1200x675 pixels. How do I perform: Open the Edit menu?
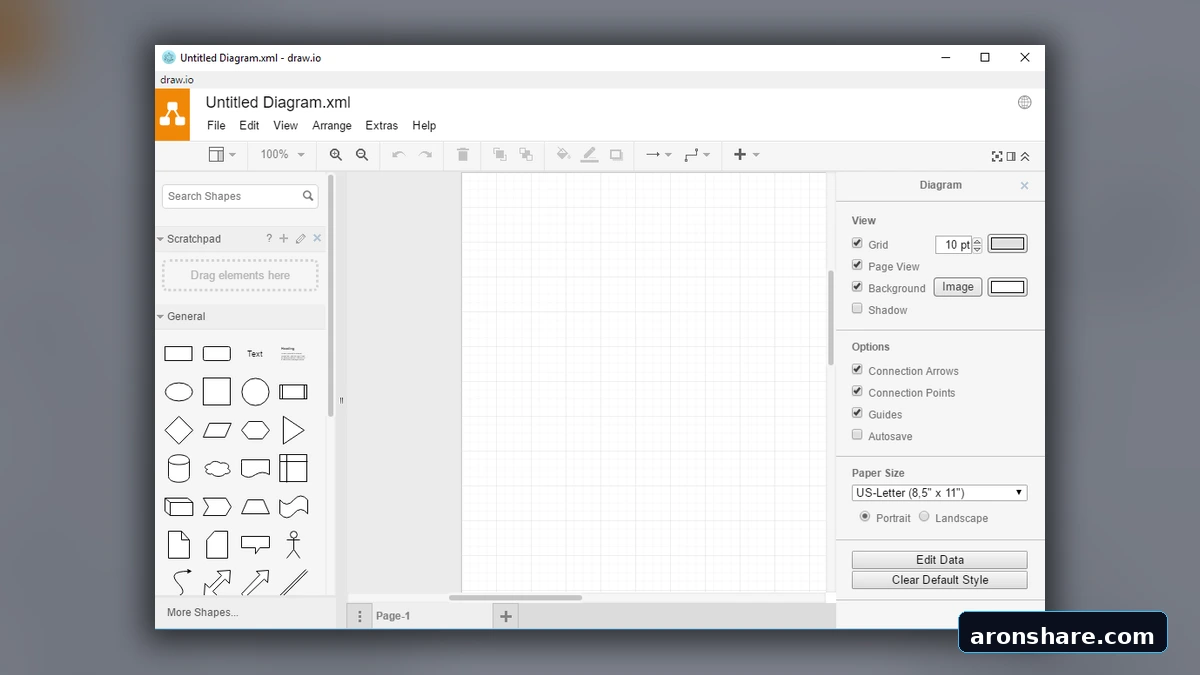click(x=249, y=126)
